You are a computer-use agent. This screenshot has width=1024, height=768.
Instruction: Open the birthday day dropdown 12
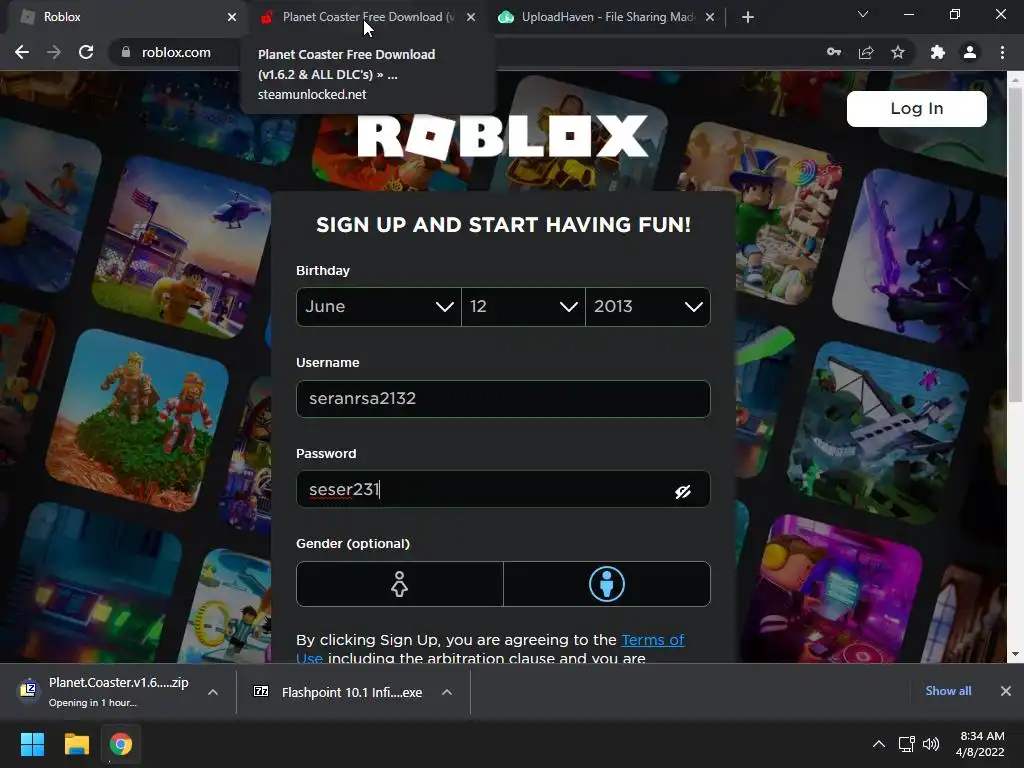tap(523, 307)
